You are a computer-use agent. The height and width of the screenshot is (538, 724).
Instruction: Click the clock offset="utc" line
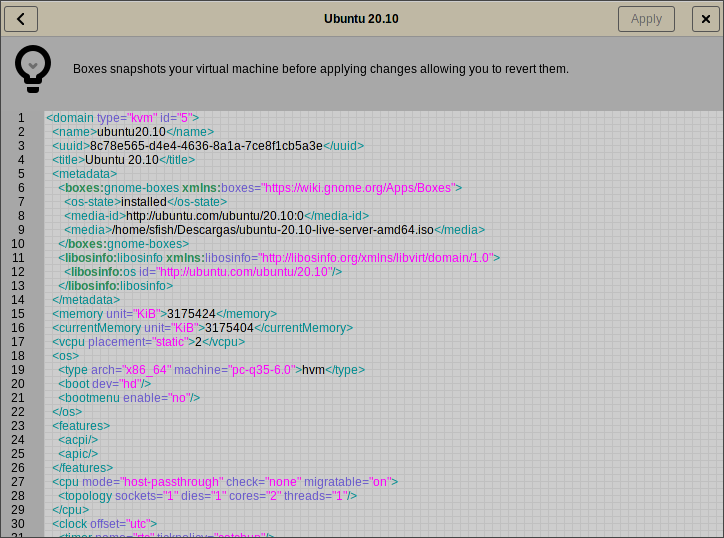click(105, 524)
